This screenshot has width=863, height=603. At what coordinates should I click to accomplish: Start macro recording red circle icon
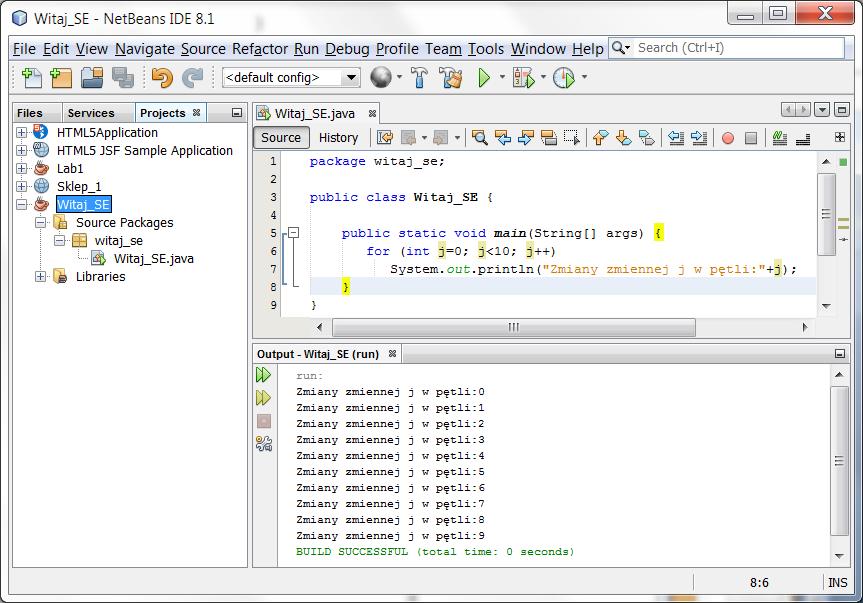[x=728, y=138]
